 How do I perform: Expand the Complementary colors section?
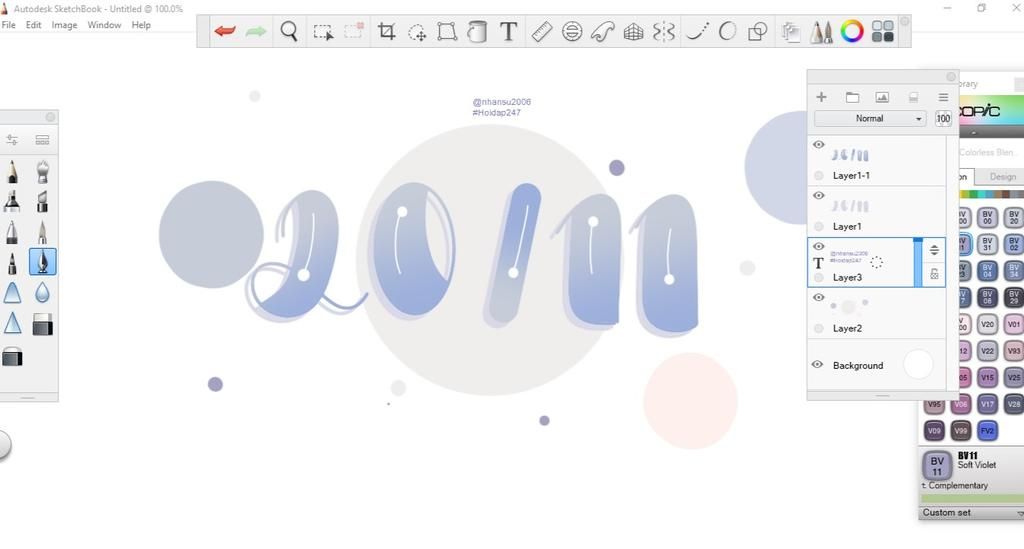(955, 486)
